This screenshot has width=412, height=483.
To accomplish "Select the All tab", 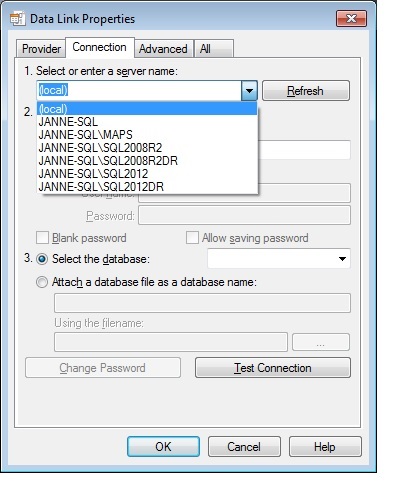I will [213, 49].
